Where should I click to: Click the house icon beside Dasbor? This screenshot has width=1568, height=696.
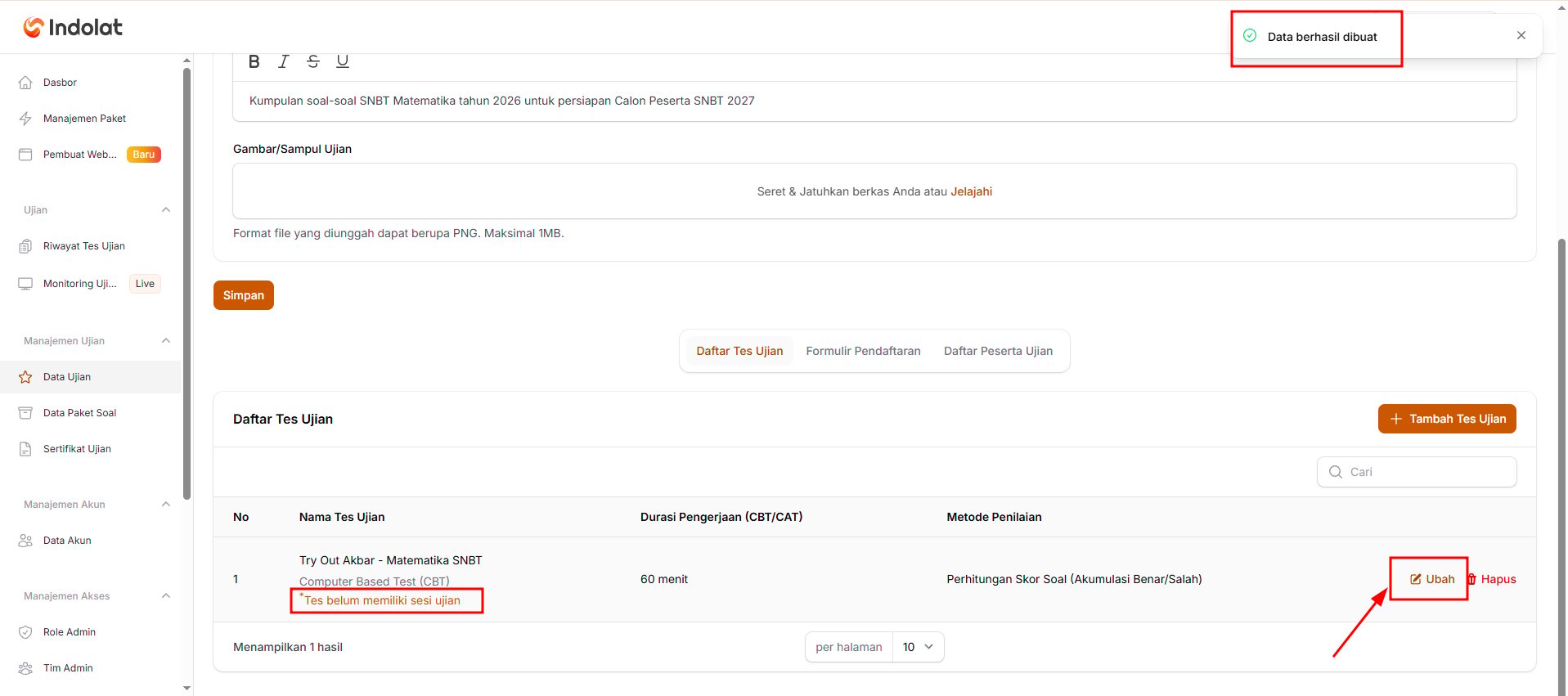pos(25,83)
